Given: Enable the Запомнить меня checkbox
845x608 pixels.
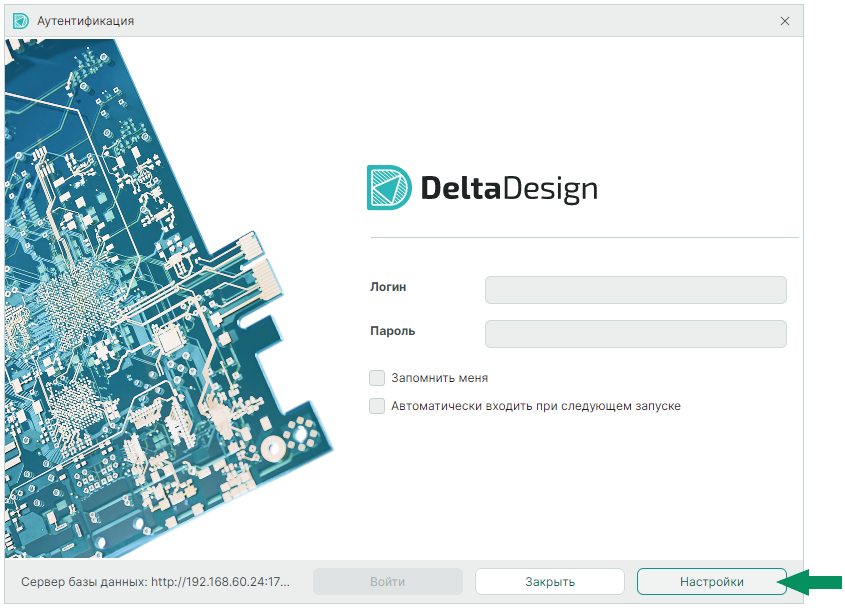Looking at the screenshot, I should [x=377, y=378].
